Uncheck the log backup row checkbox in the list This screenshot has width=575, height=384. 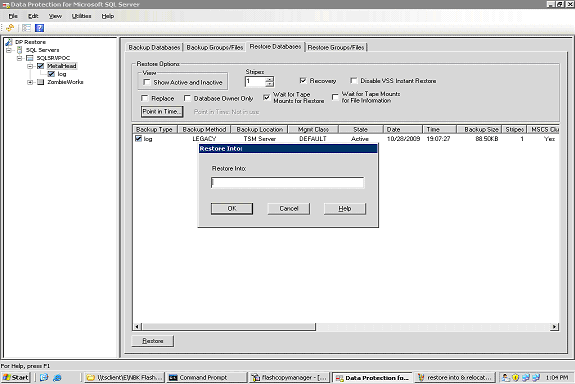(x=138, y=139)
